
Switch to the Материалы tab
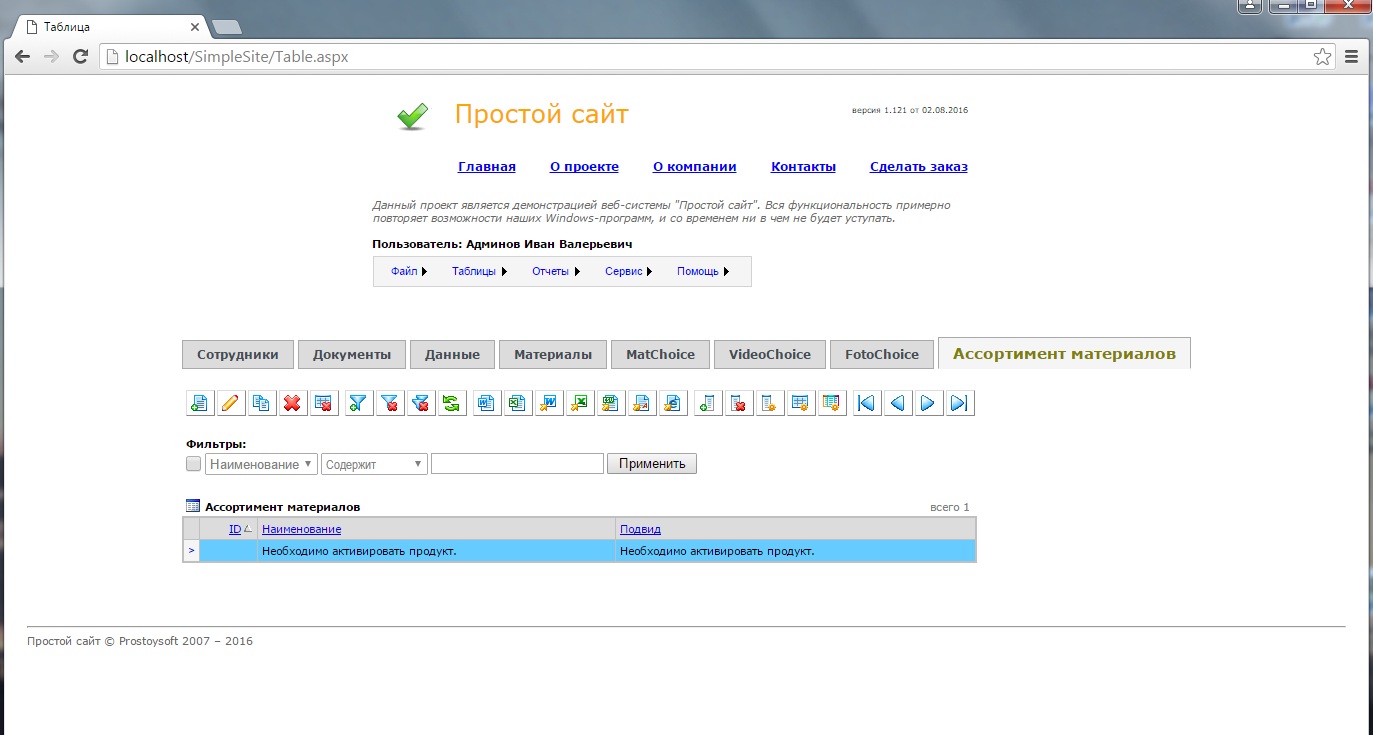pos(553,354)
